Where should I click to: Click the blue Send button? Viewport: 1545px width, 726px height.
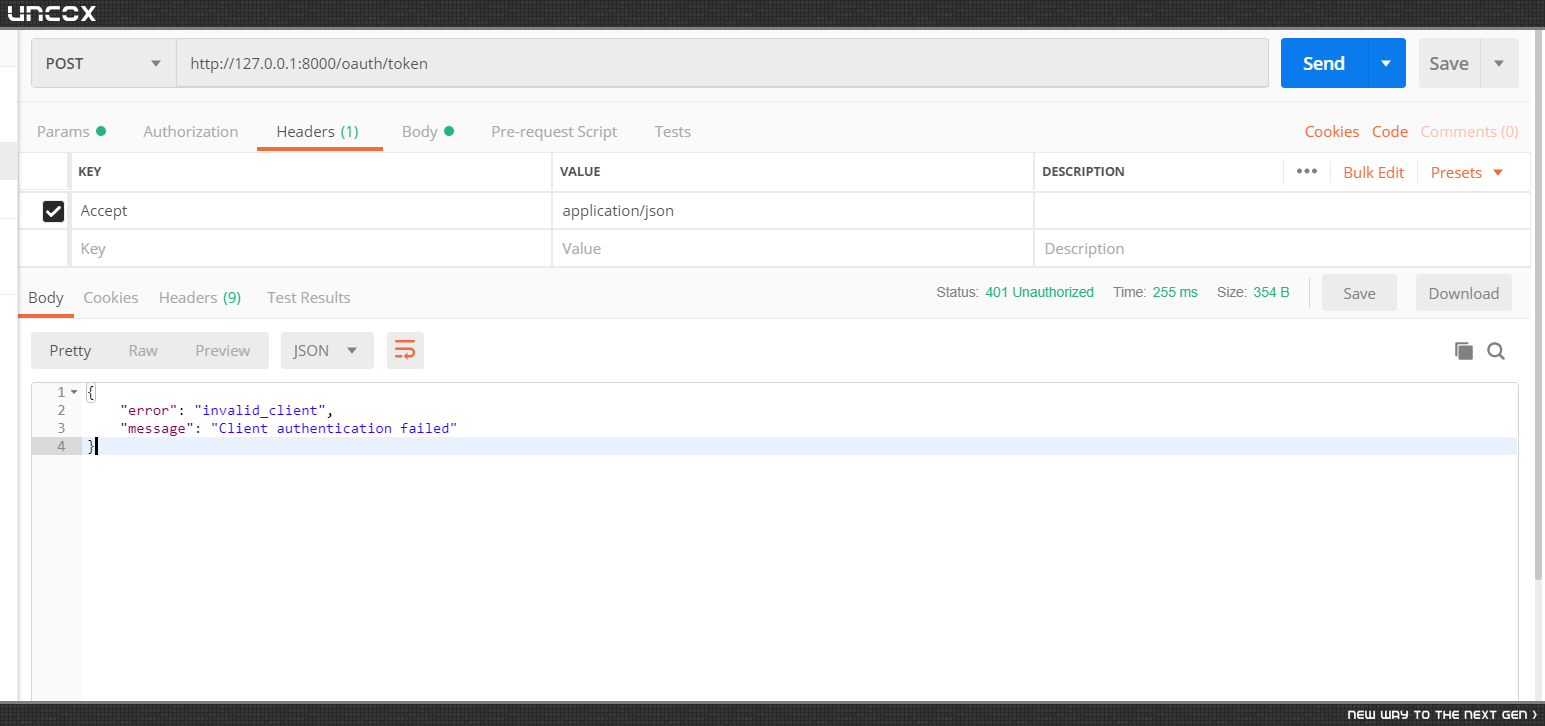coord(1323,63)
